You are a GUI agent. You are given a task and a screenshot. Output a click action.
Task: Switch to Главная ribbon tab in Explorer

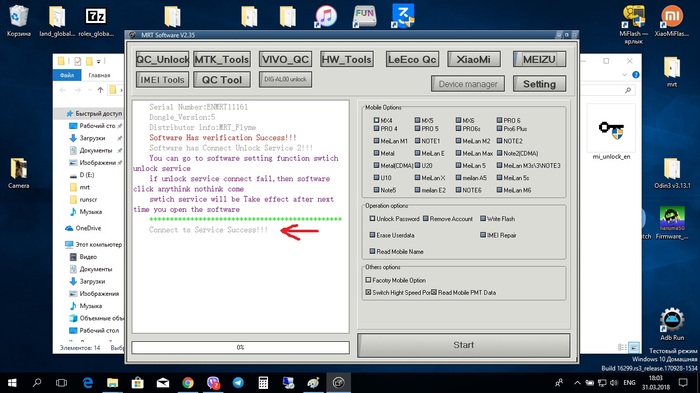point(99,75)
